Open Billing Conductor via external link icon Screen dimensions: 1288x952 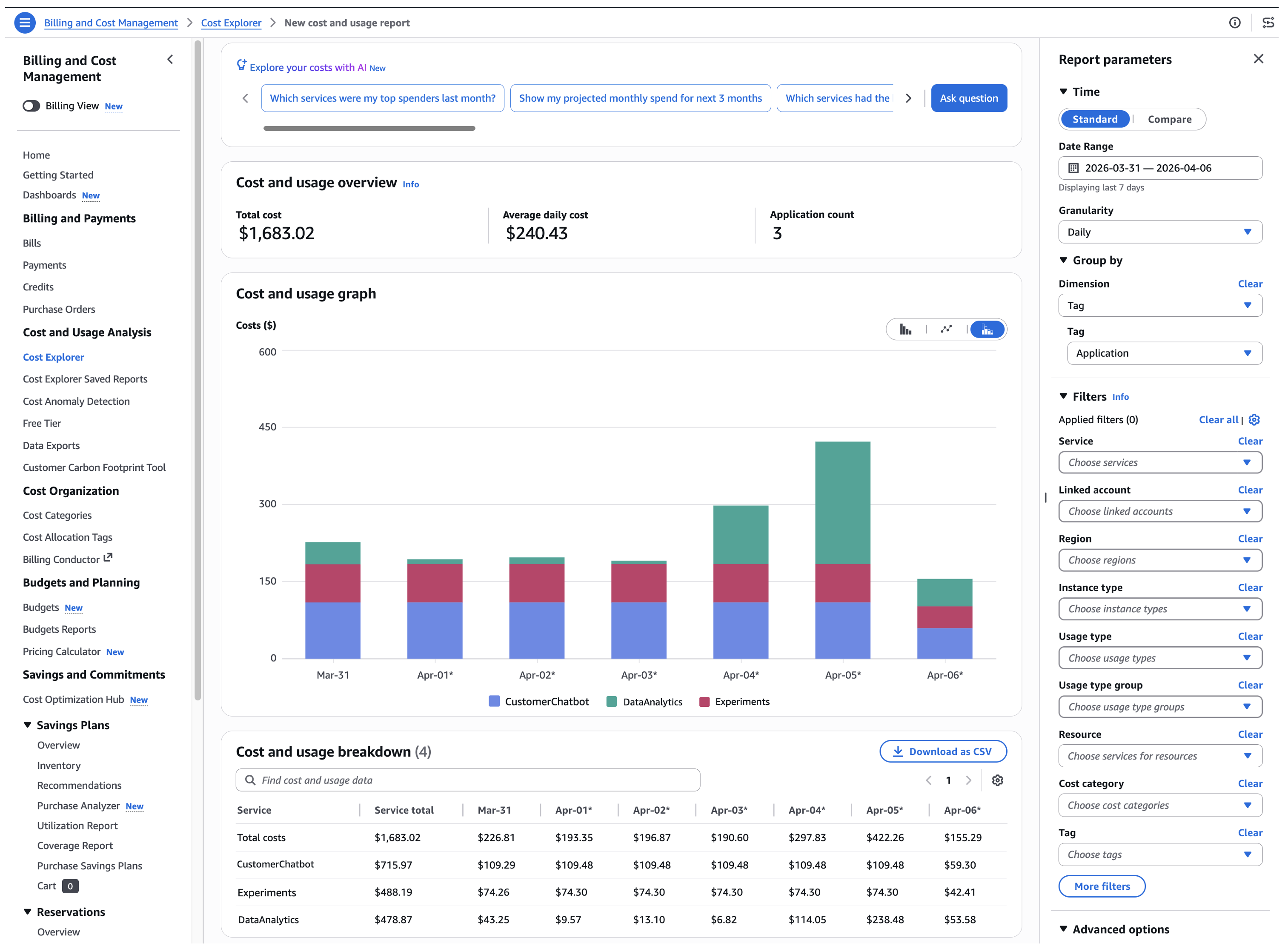(x=108, y=557)
